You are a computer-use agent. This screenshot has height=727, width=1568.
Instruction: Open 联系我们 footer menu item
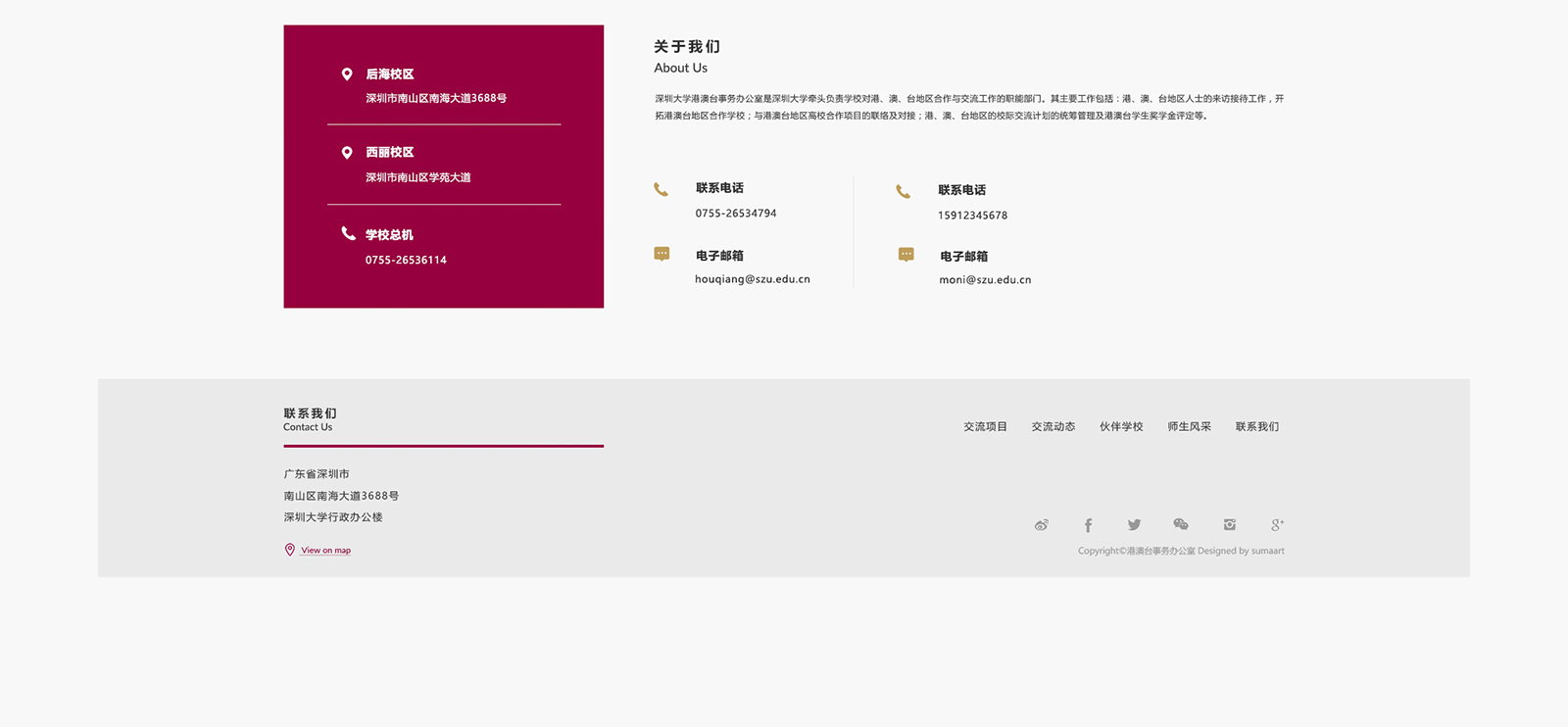point(1257,426)
